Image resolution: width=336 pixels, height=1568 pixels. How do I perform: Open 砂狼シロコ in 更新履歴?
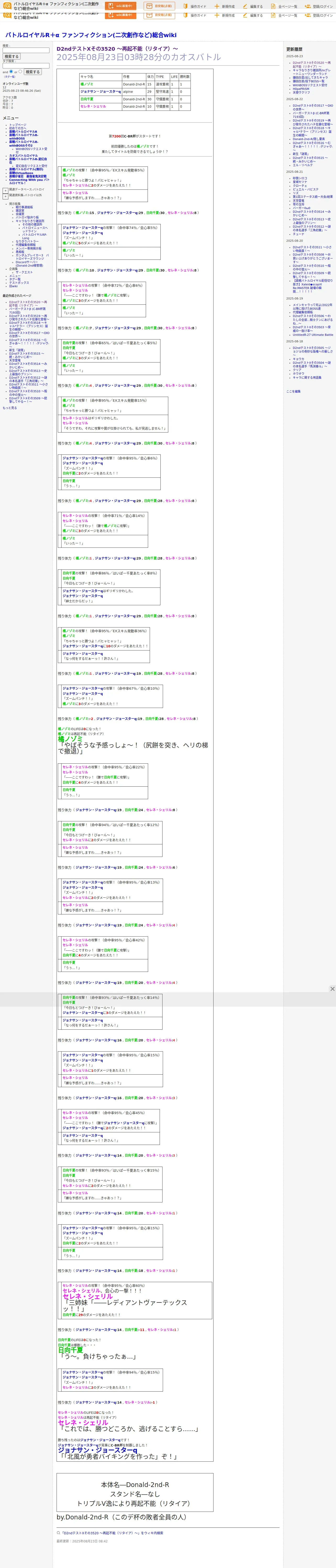tap(300, 178)
